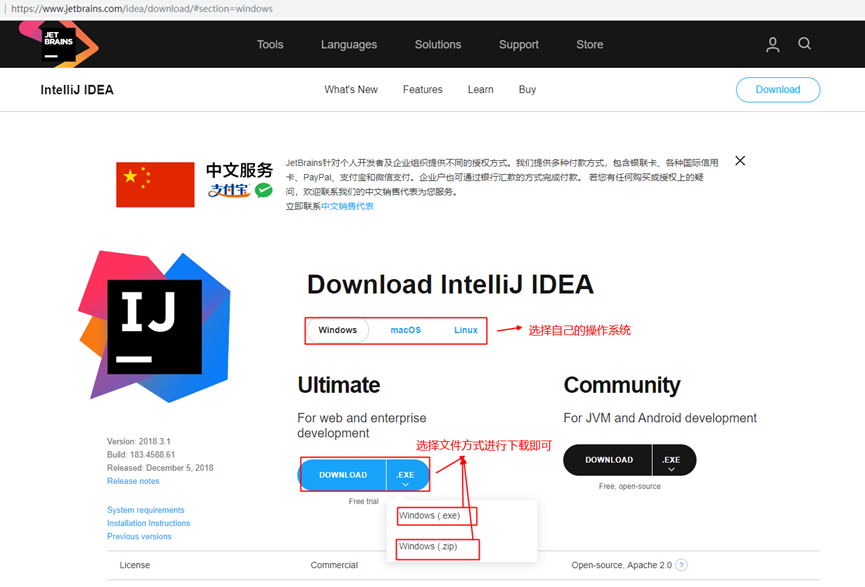Open the Features page
This screenshot has height=587, width=865.
[423, 89]
